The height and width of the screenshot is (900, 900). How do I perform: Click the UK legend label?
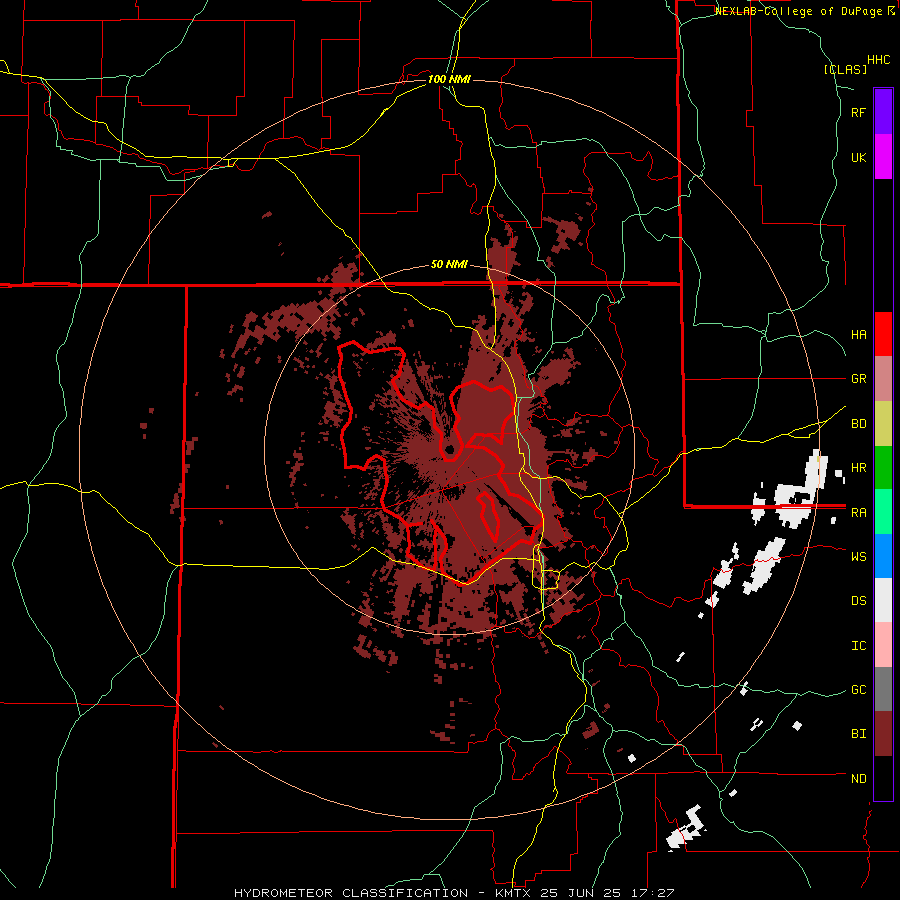(858, 157)
